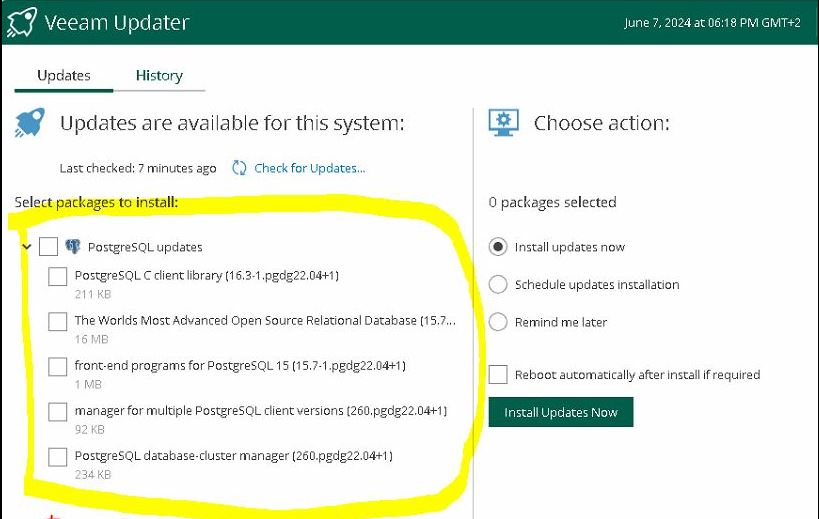Click front-end programs for PostgreSQL 15 text
The height and width of the screenshot is (519, 819).
pos(240,365)
